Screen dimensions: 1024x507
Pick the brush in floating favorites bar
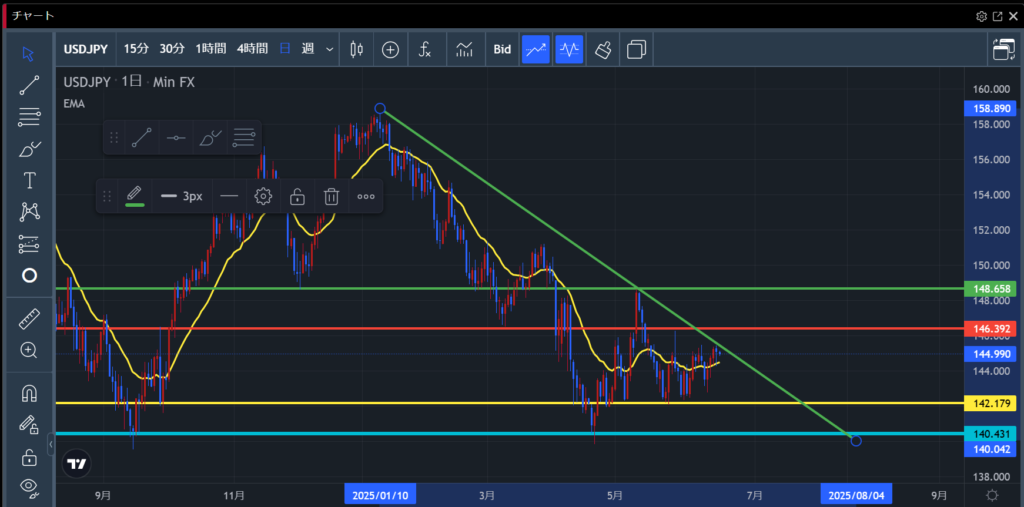[x=210, y=137]
